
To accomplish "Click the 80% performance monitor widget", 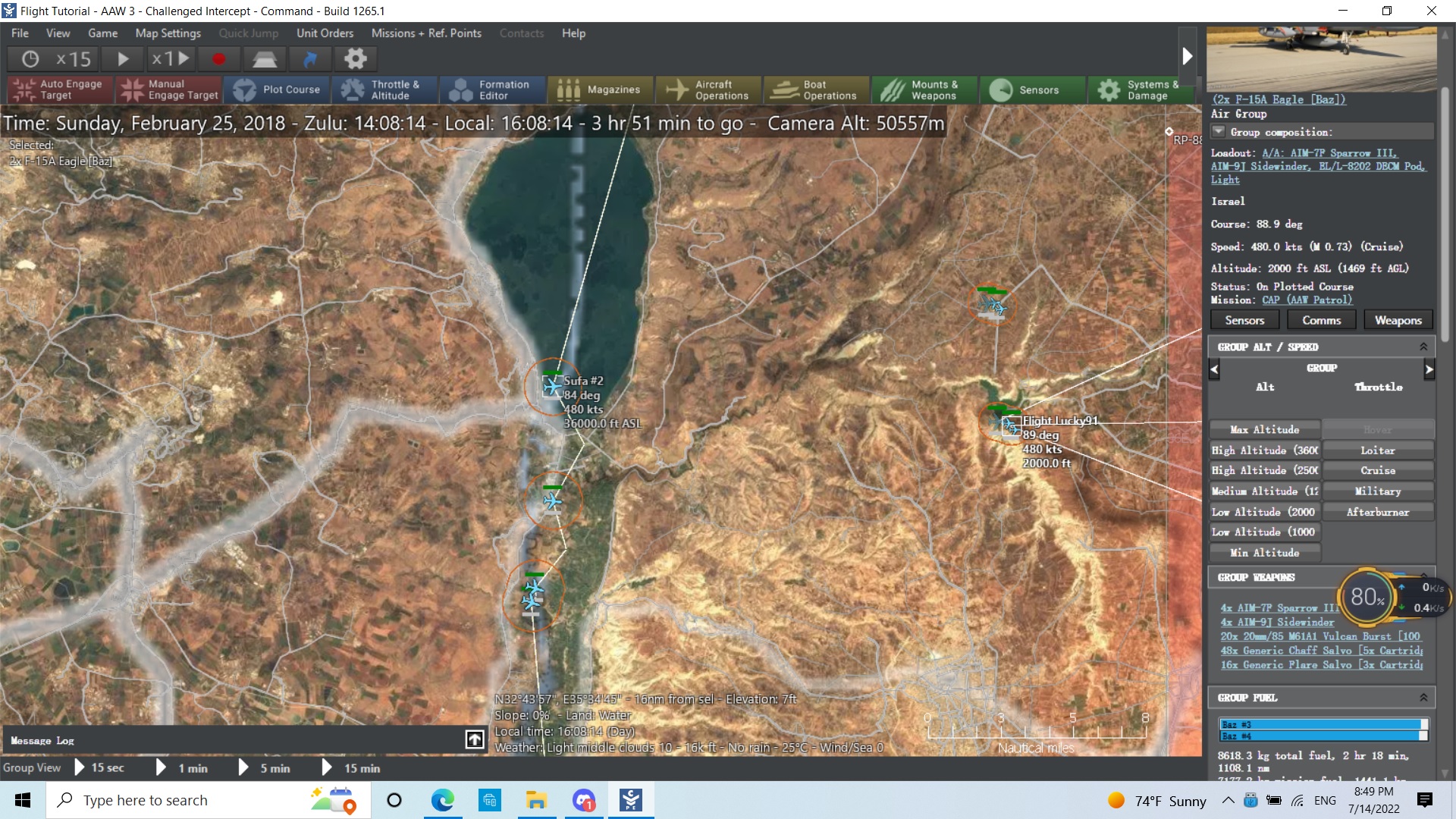I will [x=1367, y=598].
